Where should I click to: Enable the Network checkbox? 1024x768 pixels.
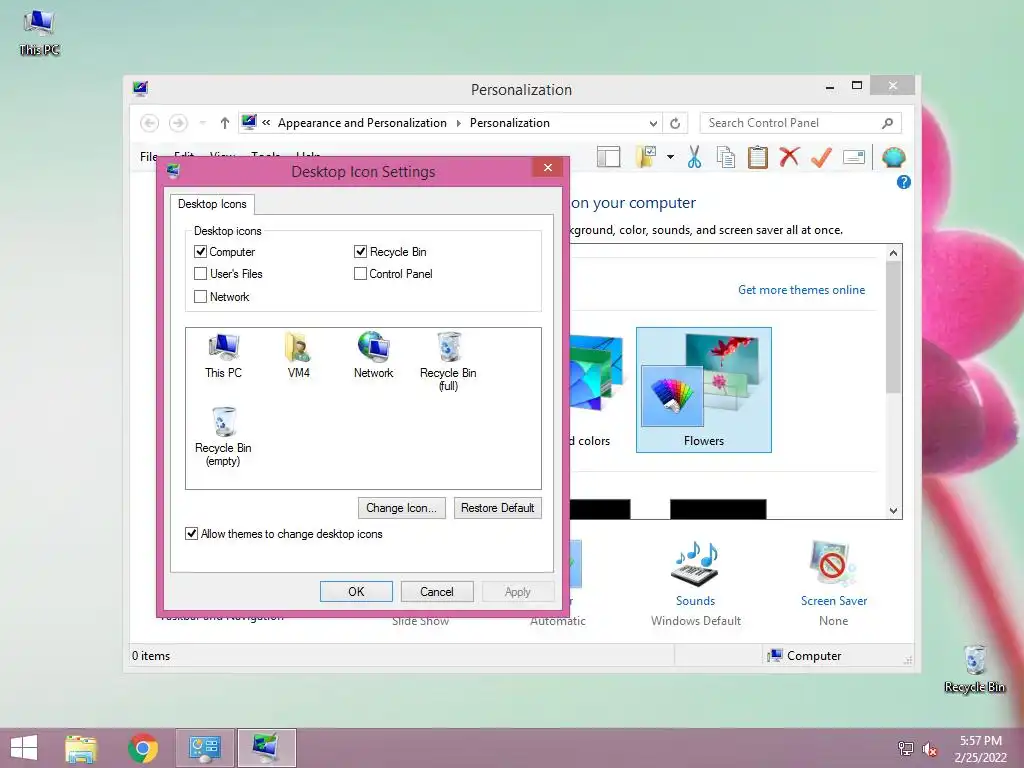[x=200, y=296]
